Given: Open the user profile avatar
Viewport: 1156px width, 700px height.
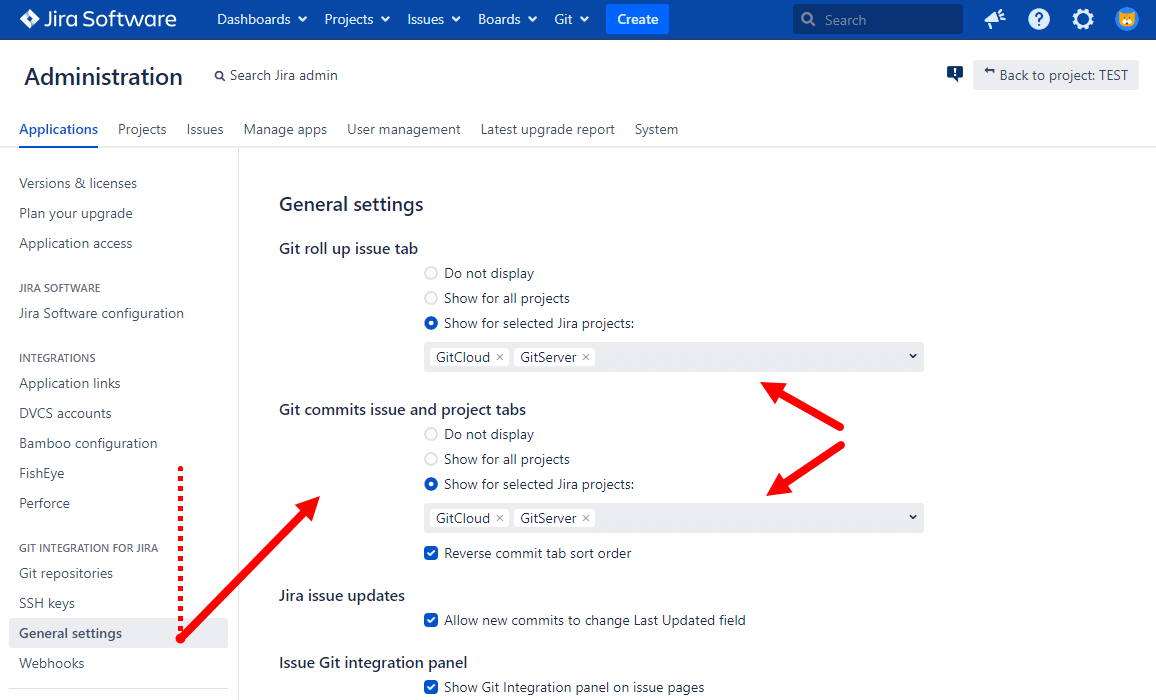Looking at the screenshot, I should pos(1127,19).
